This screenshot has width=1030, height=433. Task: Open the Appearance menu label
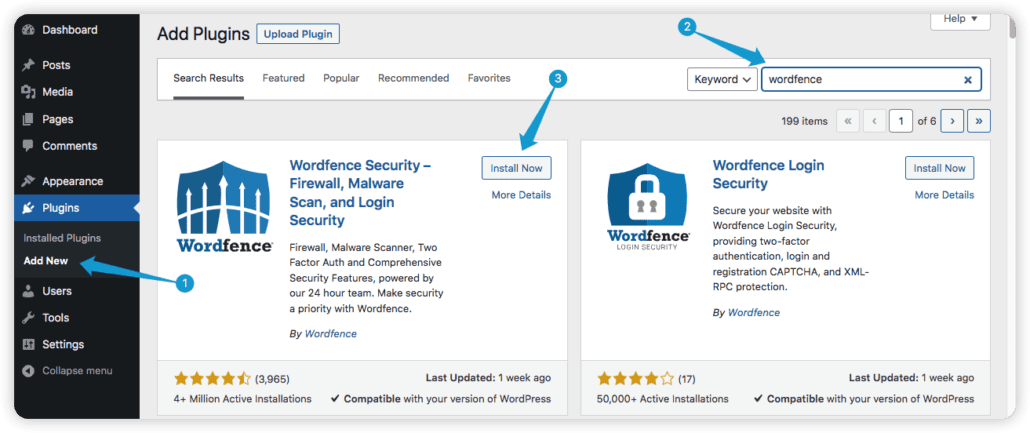(72, 181)
